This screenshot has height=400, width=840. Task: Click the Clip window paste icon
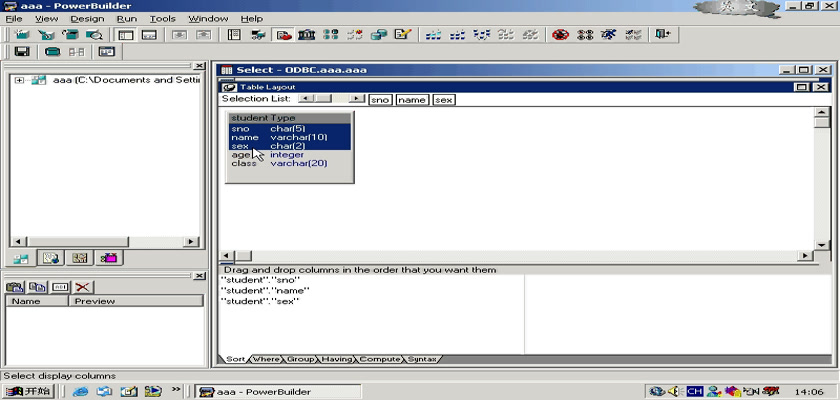point(14,287)
